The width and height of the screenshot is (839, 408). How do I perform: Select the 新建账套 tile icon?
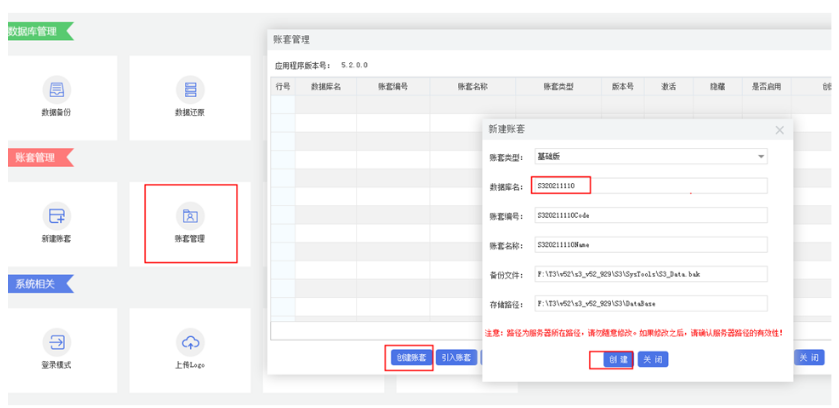point(57,215)
